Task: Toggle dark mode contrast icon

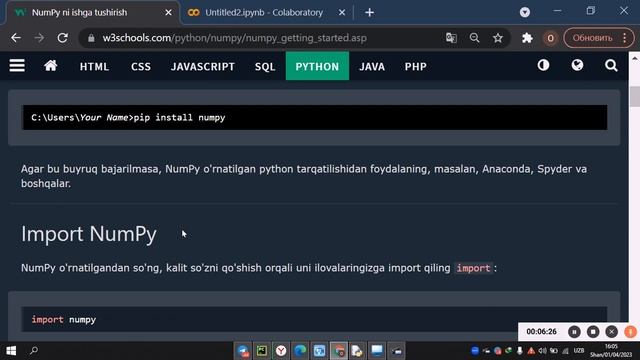Action: (543, 65)
